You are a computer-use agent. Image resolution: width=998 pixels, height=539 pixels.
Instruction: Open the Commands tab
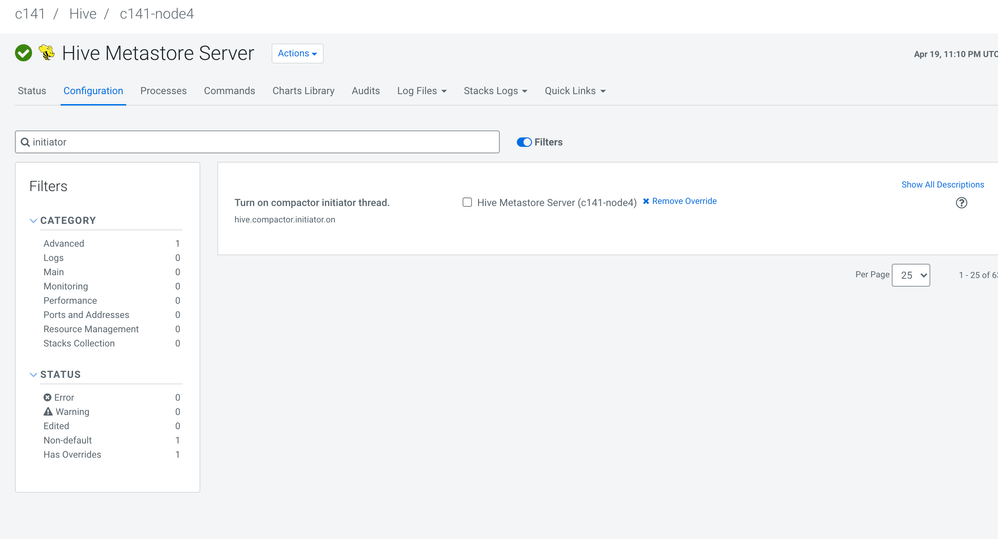[x=229, y=91]
